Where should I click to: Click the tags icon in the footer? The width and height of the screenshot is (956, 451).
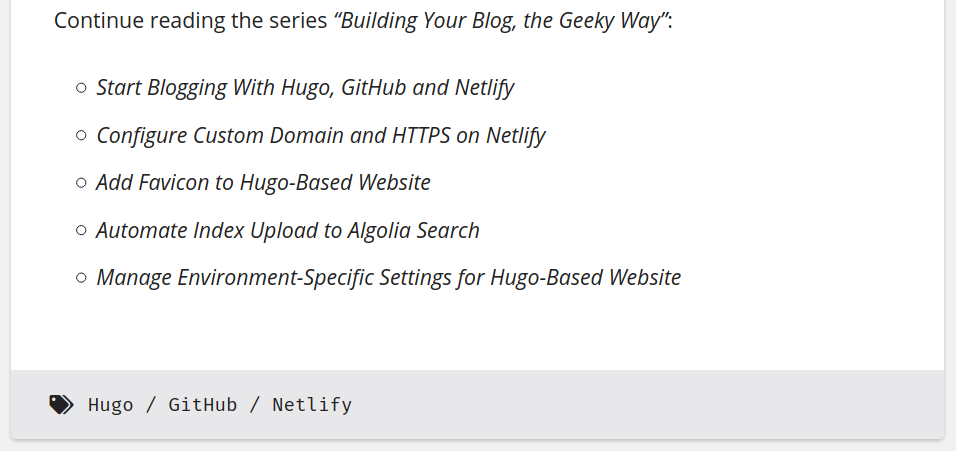pos(61,405)
